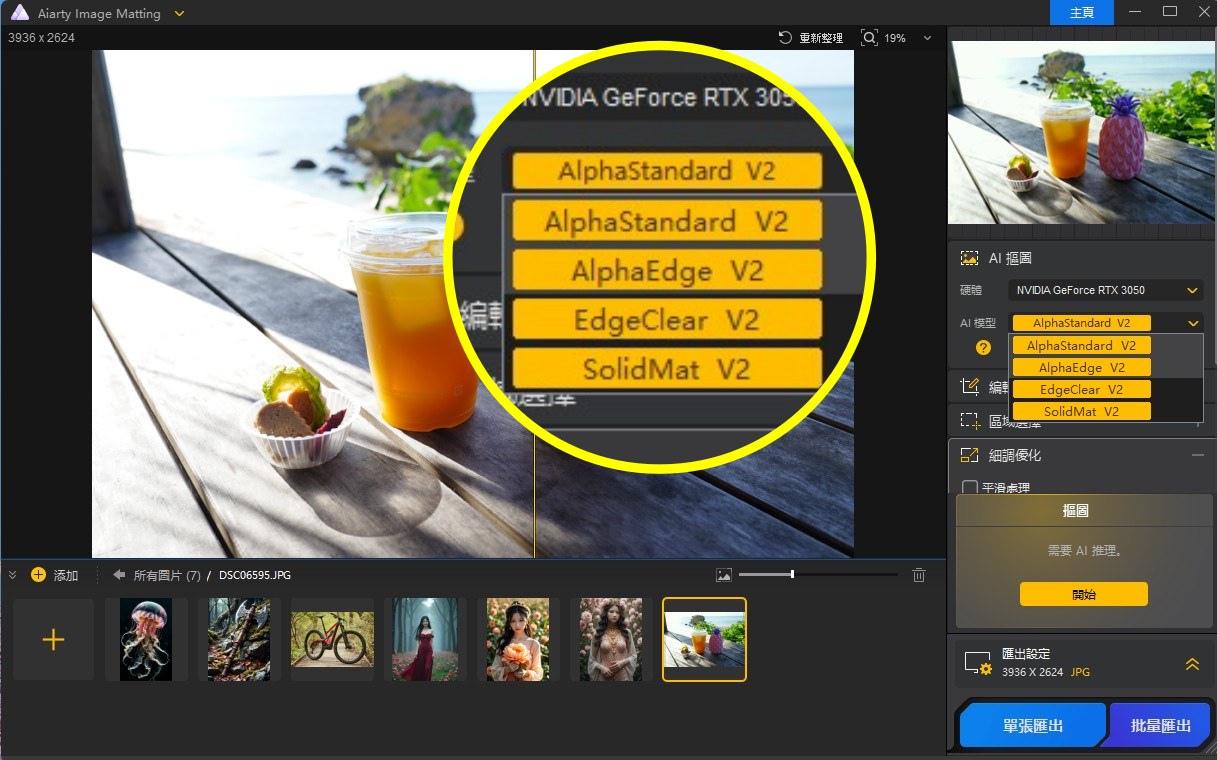Screen dimensions: 1217x760
Task: Click the JPG format label
Action: click(x=1080, y=672)
